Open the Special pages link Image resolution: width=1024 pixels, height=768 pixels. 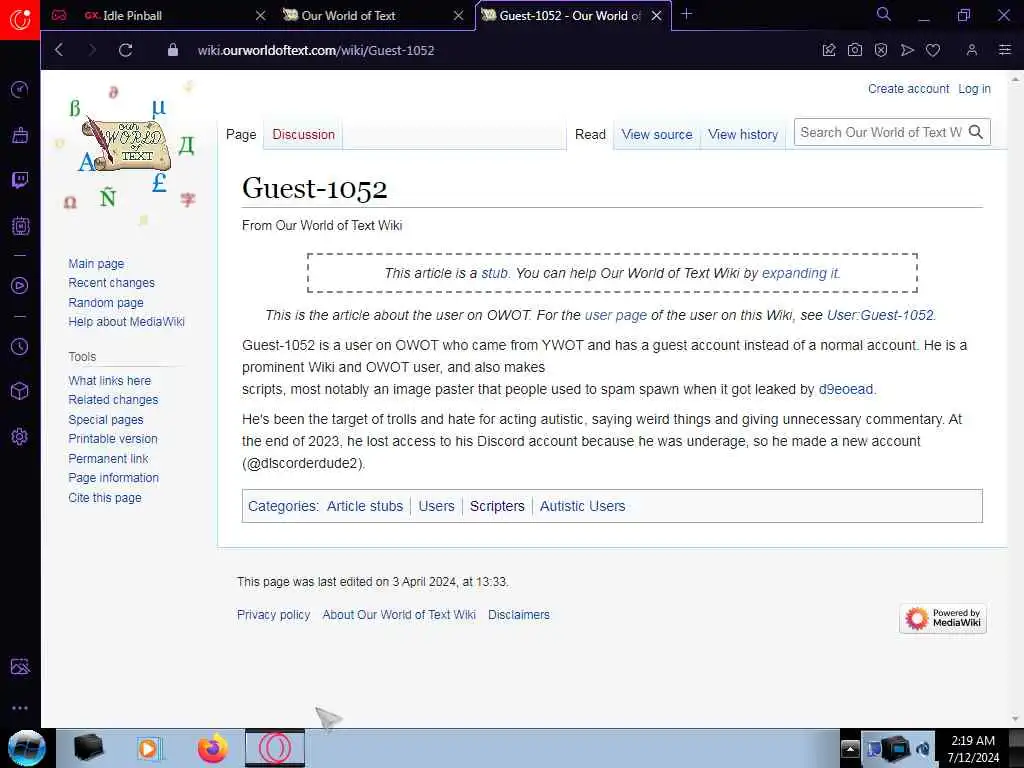[x=106, y=420]
